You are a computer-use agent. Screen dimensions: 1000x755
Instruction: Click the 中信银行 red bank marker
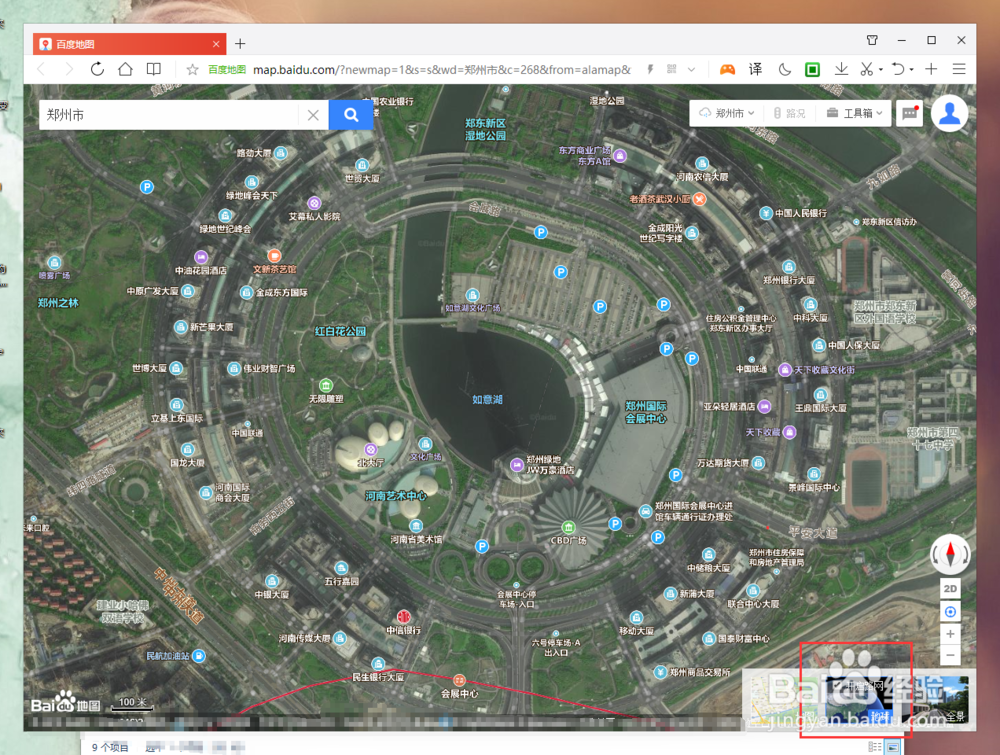tap(403, 617)
